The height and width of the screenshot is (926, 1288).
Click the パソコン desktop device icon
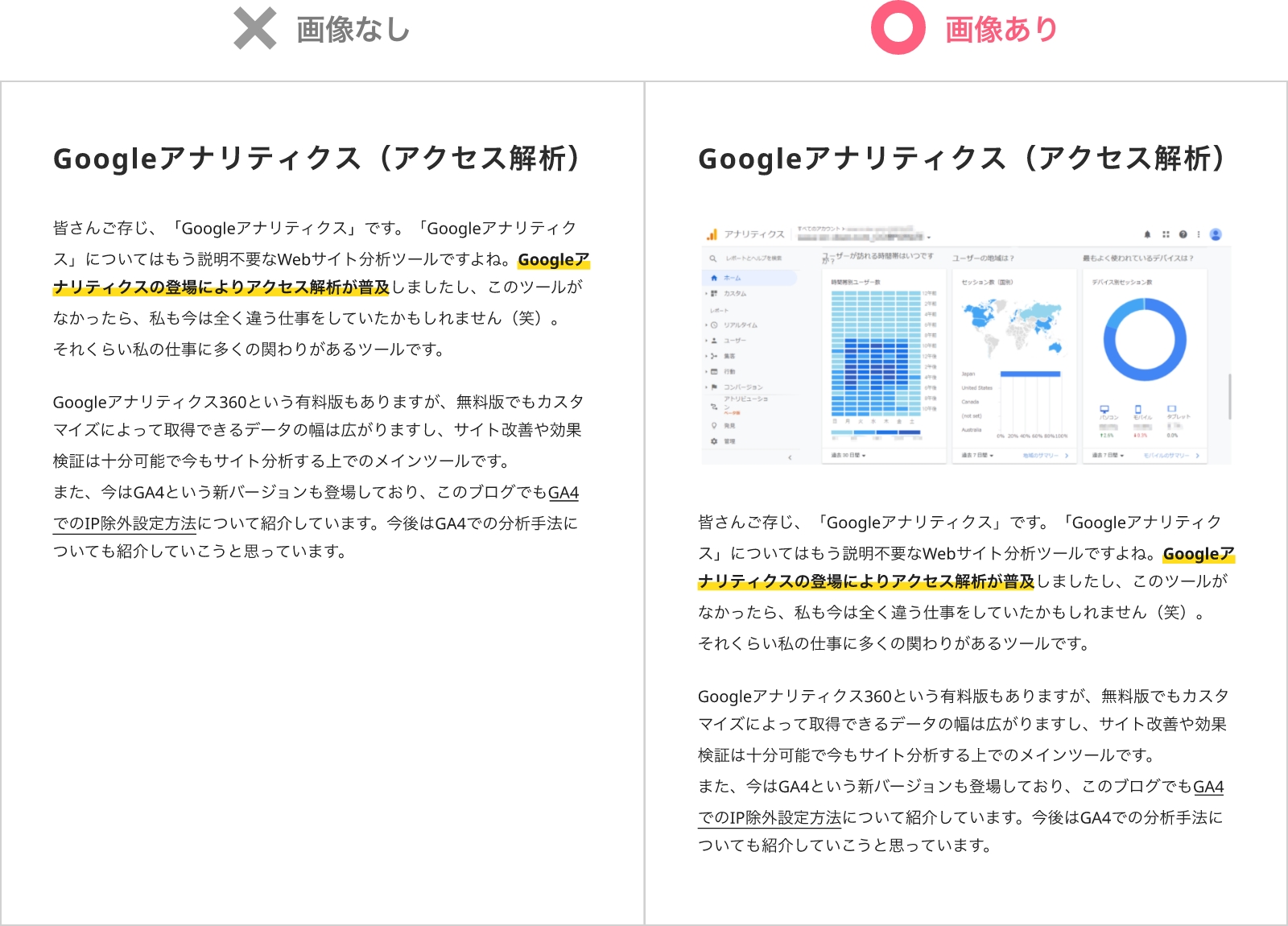point(1104,410)
